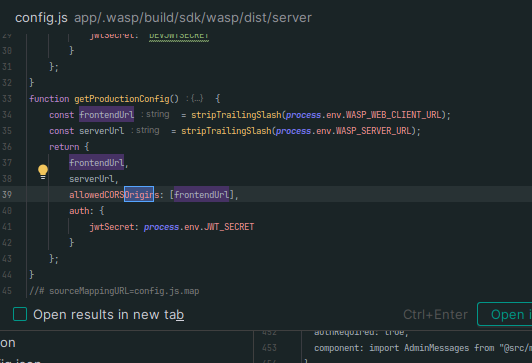Click line number 39 in gutter

pos(7,195)
